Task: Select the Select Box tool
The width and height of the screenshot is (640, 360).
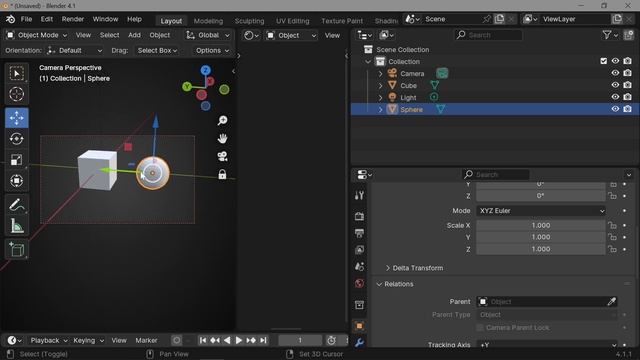Action: tap(17, 73)
